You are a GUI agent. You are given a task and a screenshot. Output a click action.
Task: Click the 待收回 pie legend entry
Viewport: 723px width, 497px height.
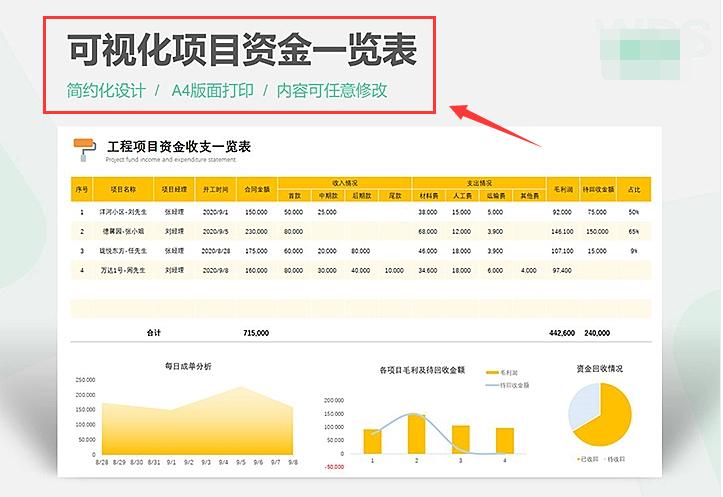tap(614, 459)
